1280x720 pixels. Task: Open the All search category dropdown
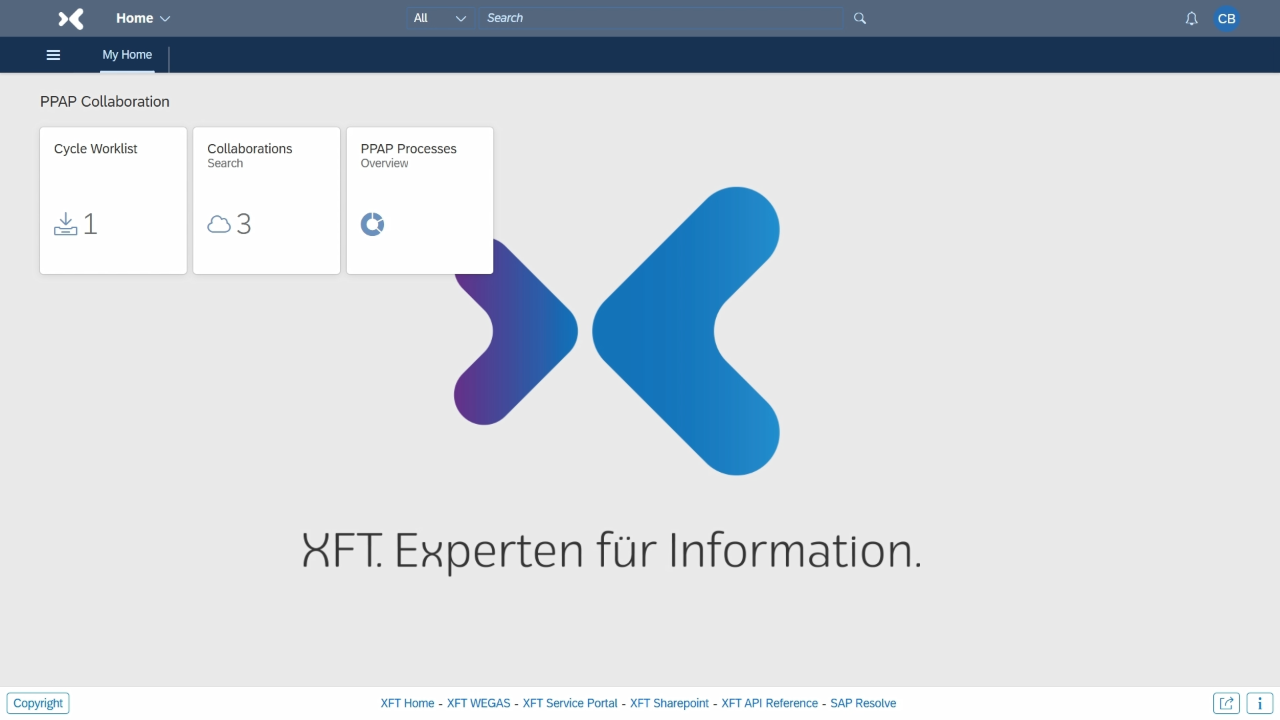(x=440, y=18)
